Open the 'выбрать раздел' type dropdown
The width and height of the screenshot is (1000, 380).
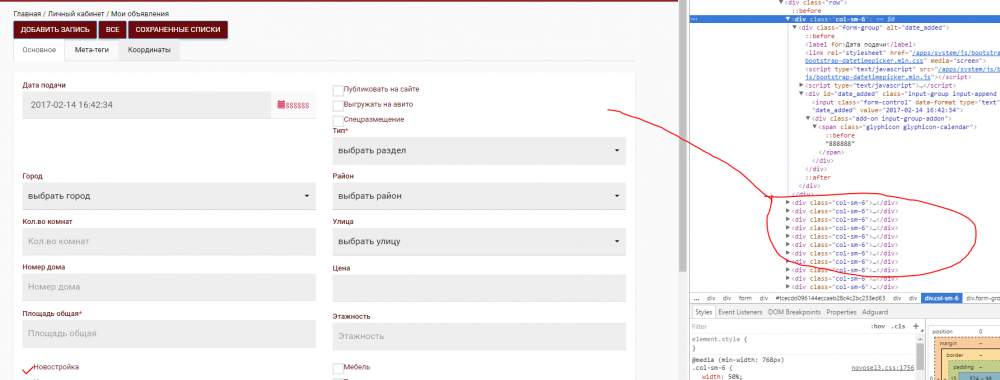(479, 150)
